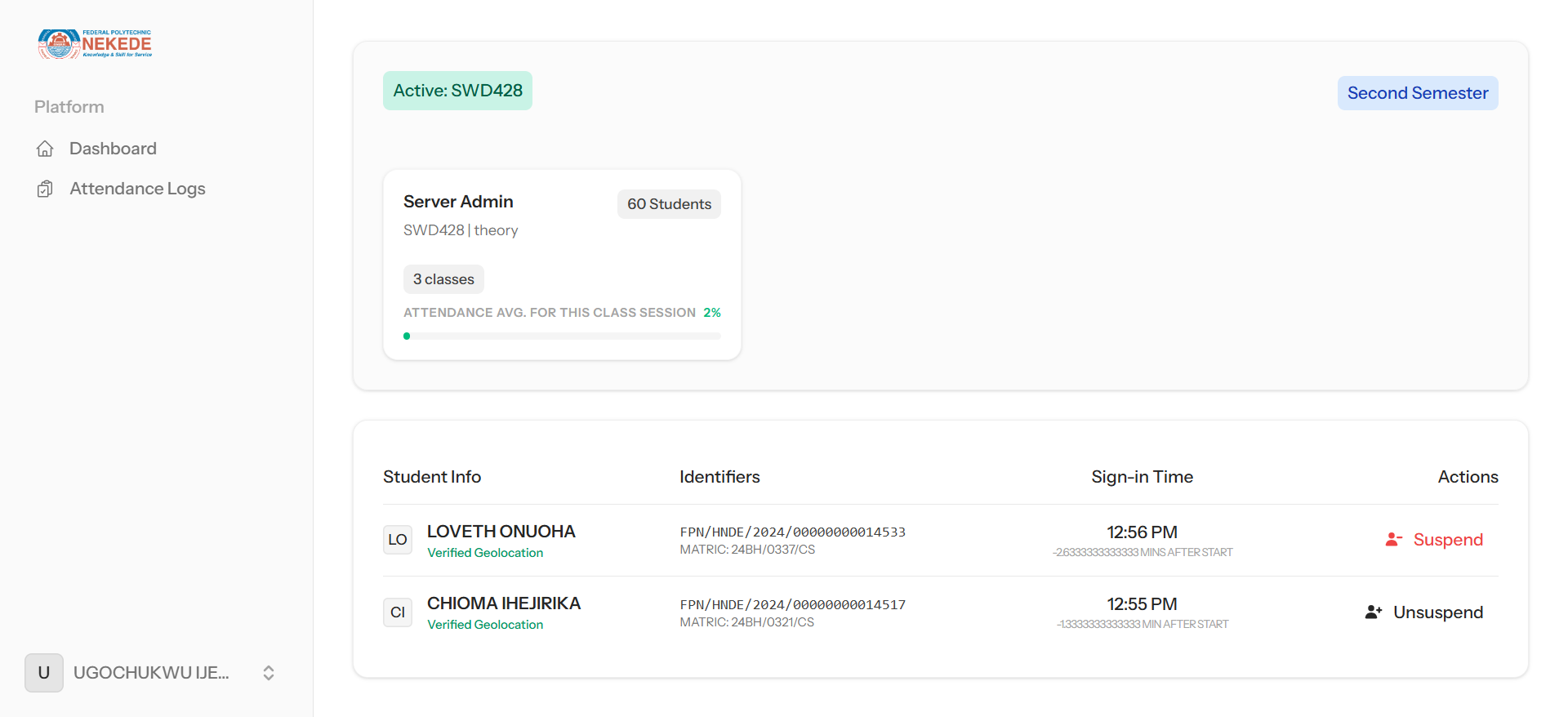Click the suspend user icon for Loveth Onuoha
The image size is (1568, 717).
point(1393,540)
